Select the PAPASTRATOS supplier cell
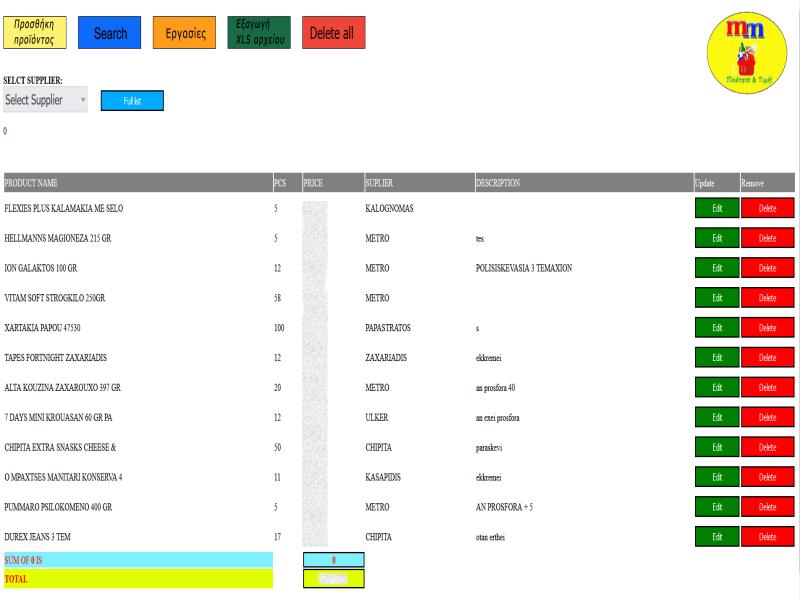Screen dimensions: 800x600 tap(388, 328)
